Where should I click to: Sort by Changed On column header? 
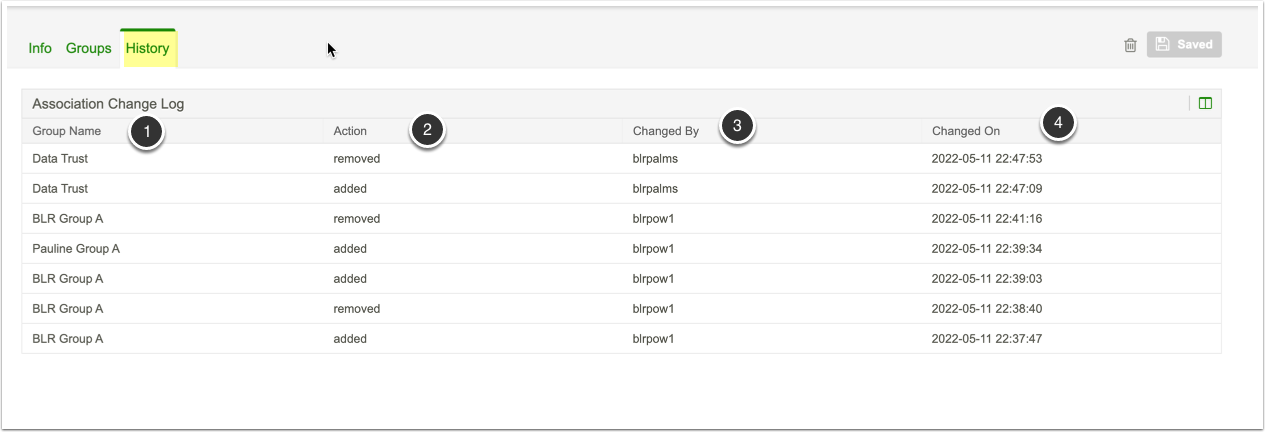click(966, 131)
